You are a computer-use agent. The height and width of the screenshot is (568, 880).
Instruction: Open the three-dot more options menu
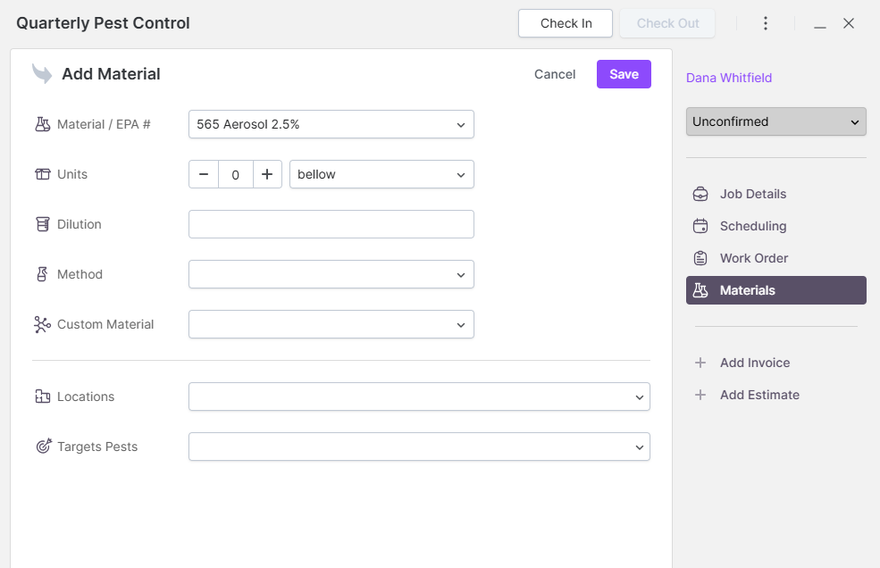click(766, 23)
